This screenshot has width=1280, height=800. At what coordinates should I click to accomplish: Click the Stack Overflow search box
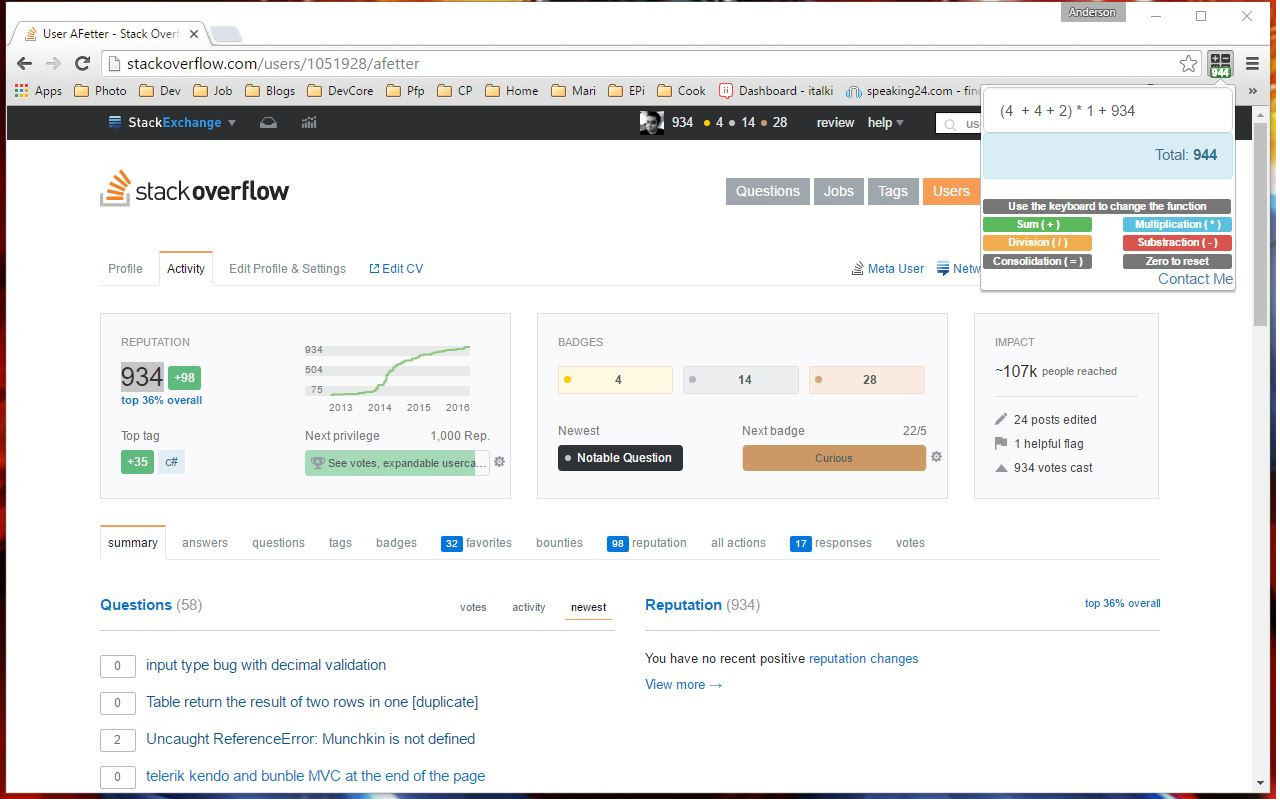960,123
